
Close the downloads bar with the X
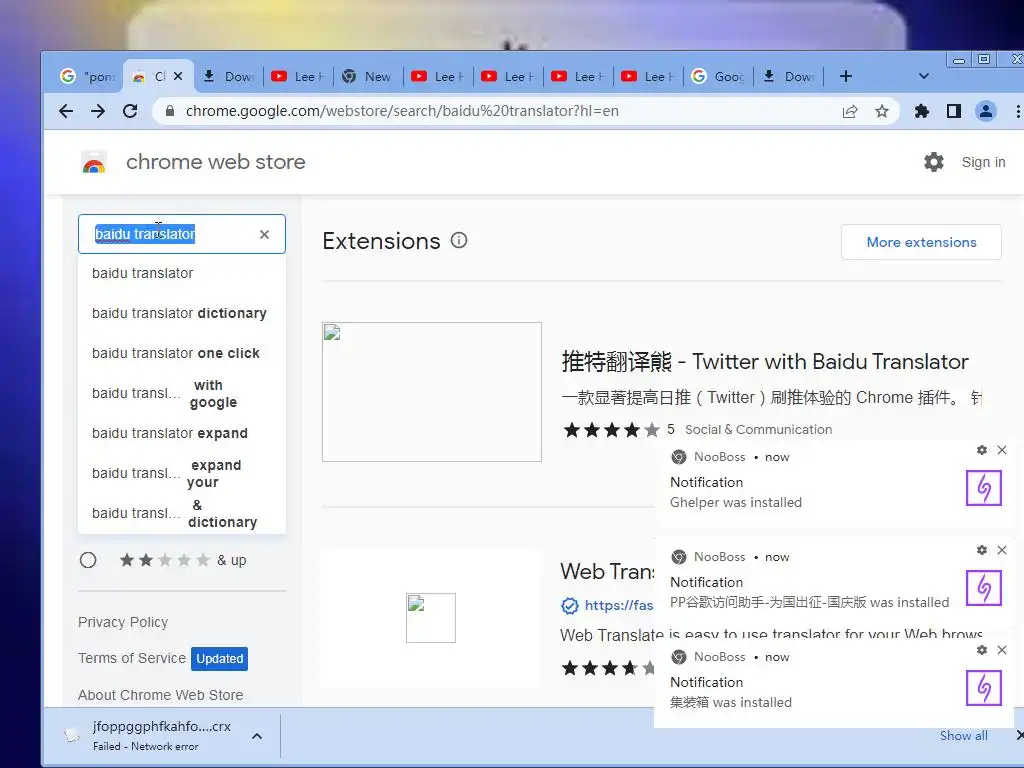1019,735
